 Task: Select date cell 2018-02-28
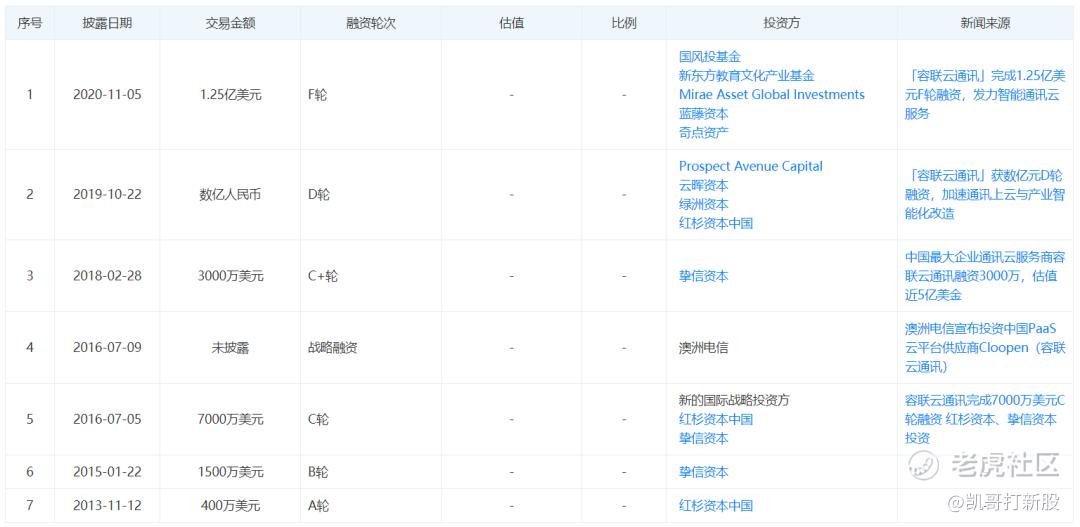(x=107, y=276)
